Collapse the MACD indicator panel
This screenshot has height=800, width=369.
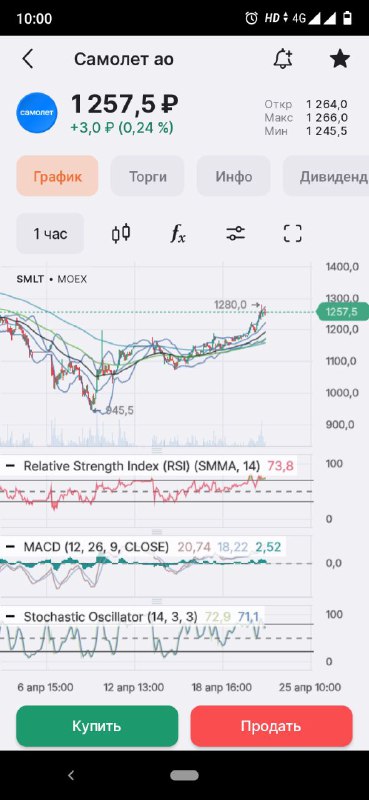click(x=10, y=547)
